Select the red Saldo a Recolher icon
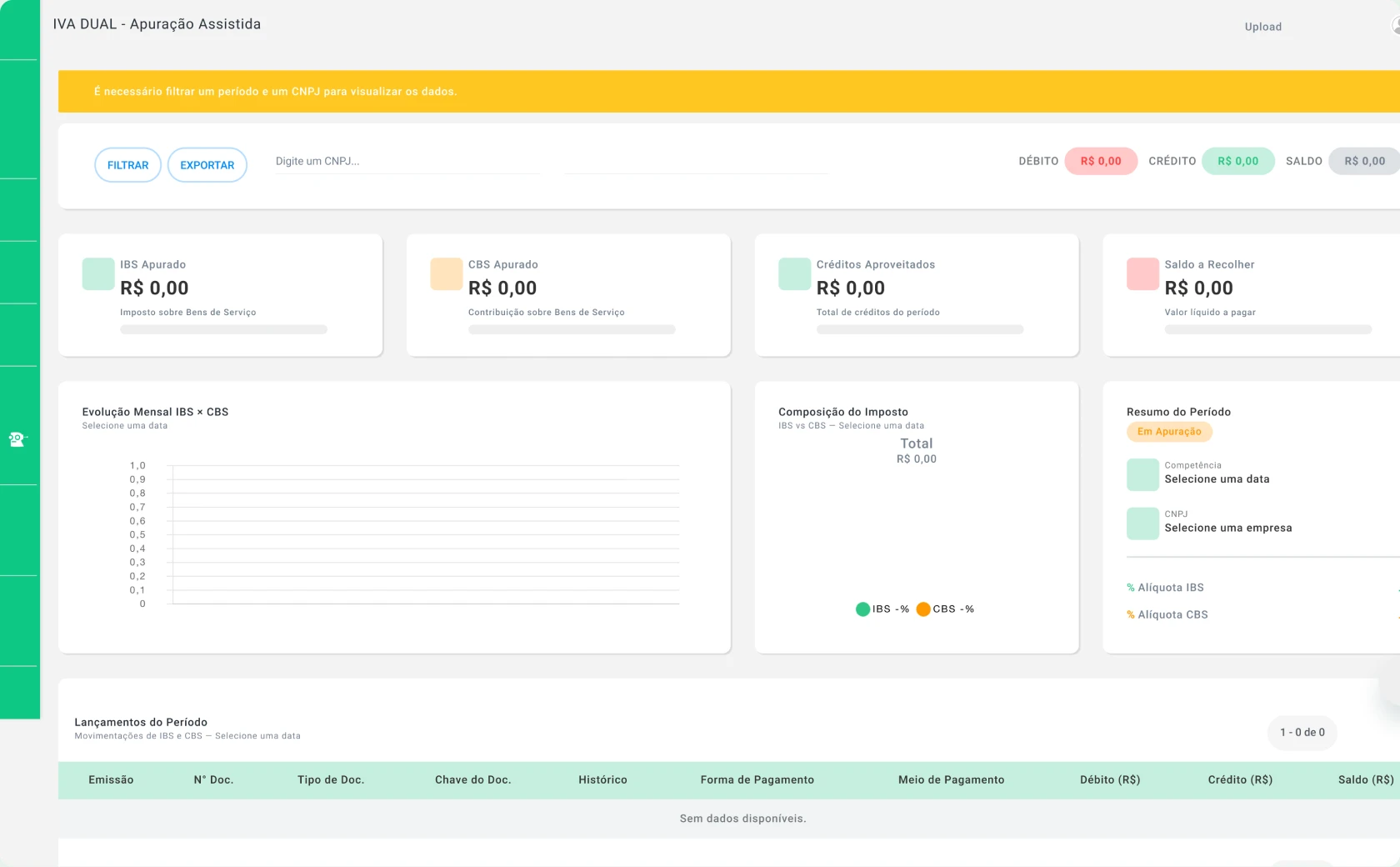 point(1142,273)
